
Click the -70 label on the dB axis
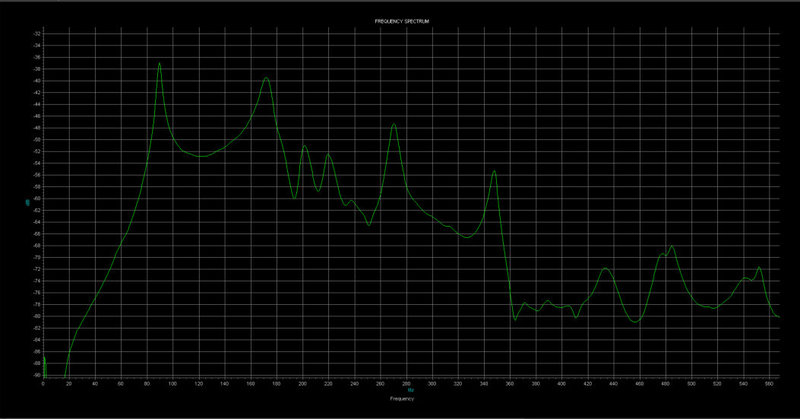coord(37,258)
